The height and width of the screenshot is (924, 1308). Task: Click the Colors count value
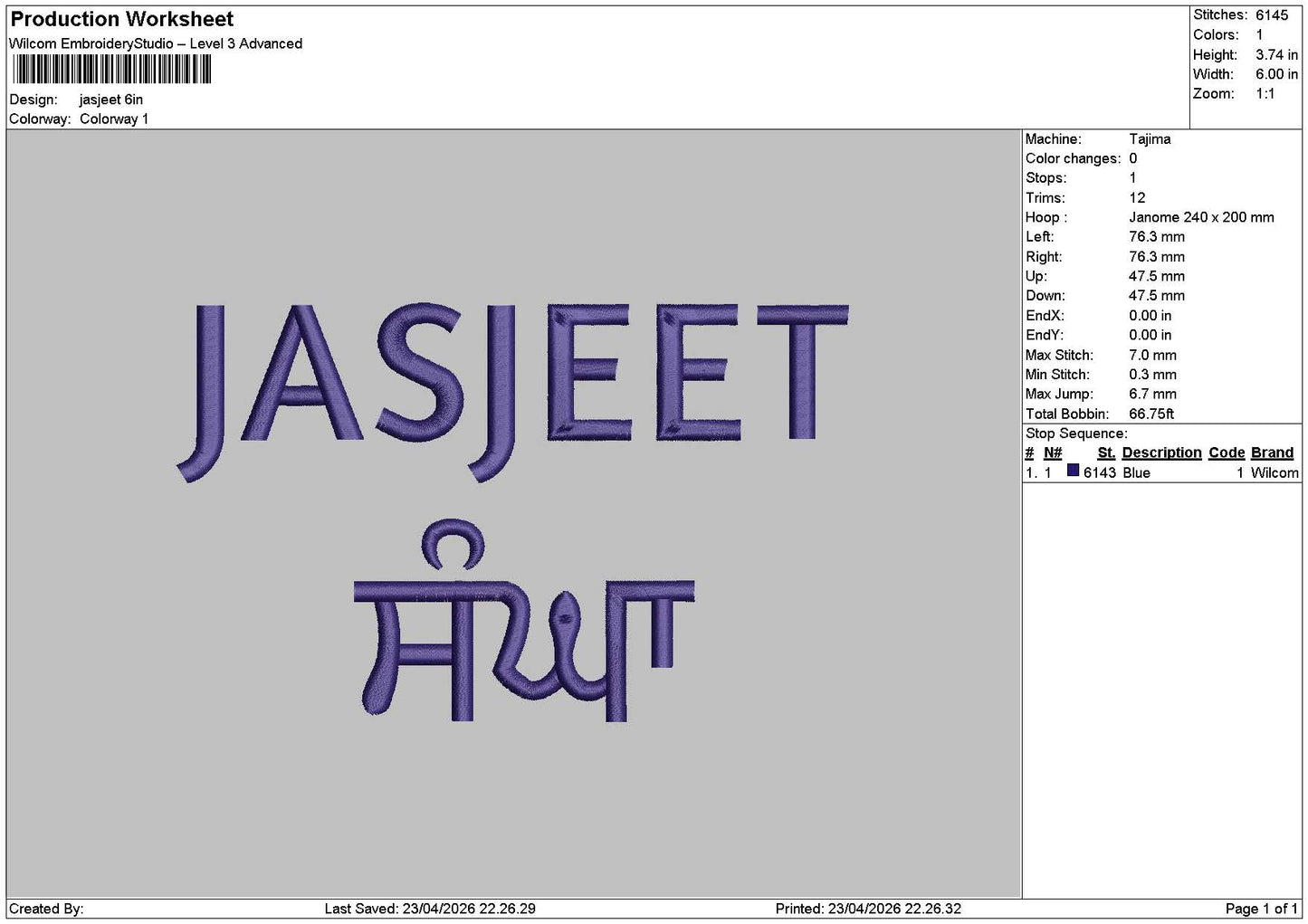tap(1259, 34)
